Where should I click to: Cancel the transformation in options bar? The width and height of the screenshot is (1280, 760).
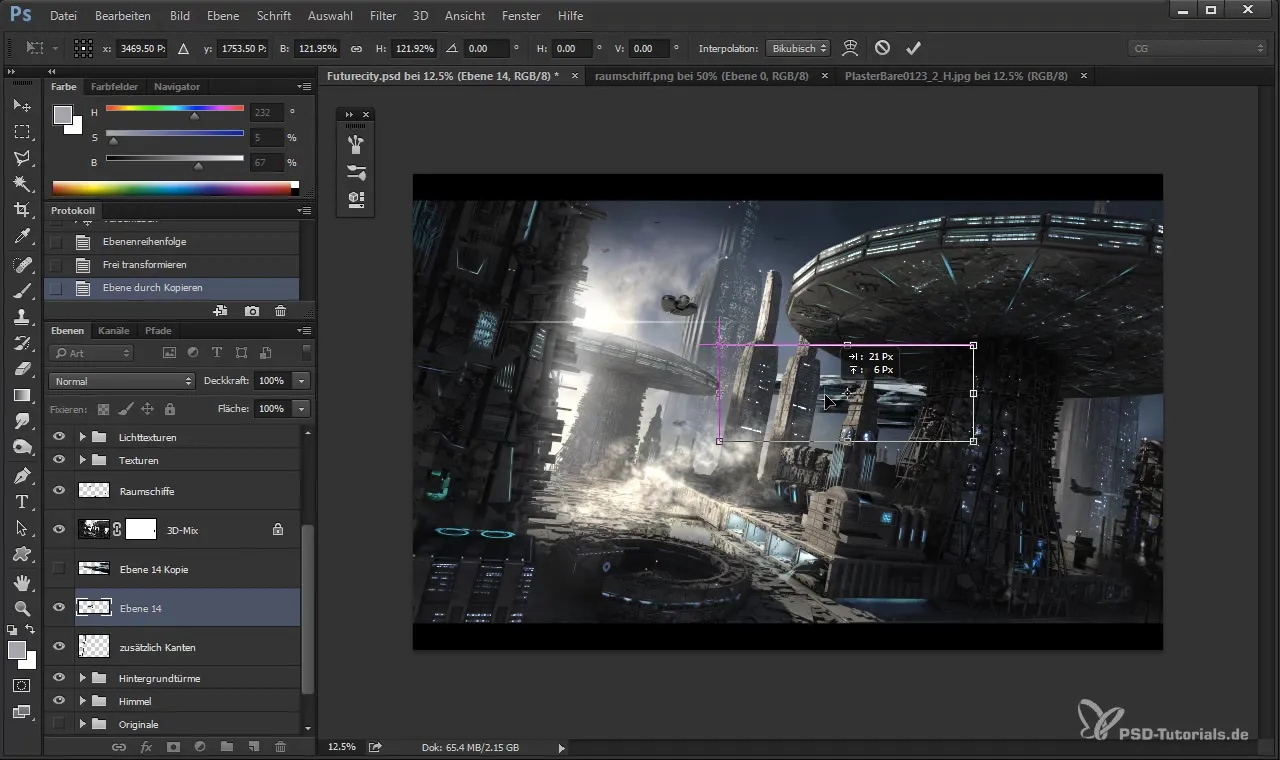click(x=882, y=48)
